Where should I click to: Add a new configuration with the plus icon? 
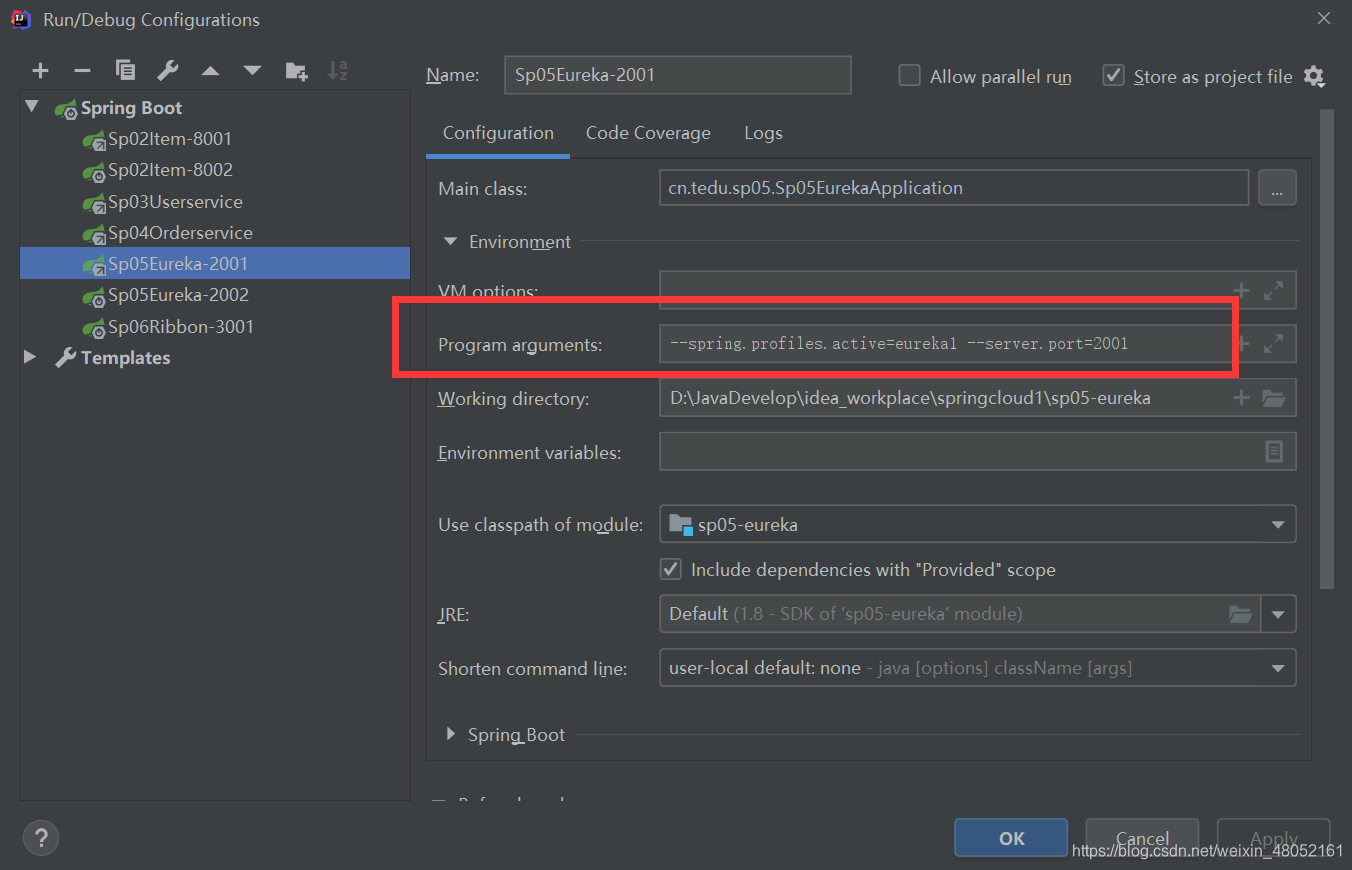40,70
